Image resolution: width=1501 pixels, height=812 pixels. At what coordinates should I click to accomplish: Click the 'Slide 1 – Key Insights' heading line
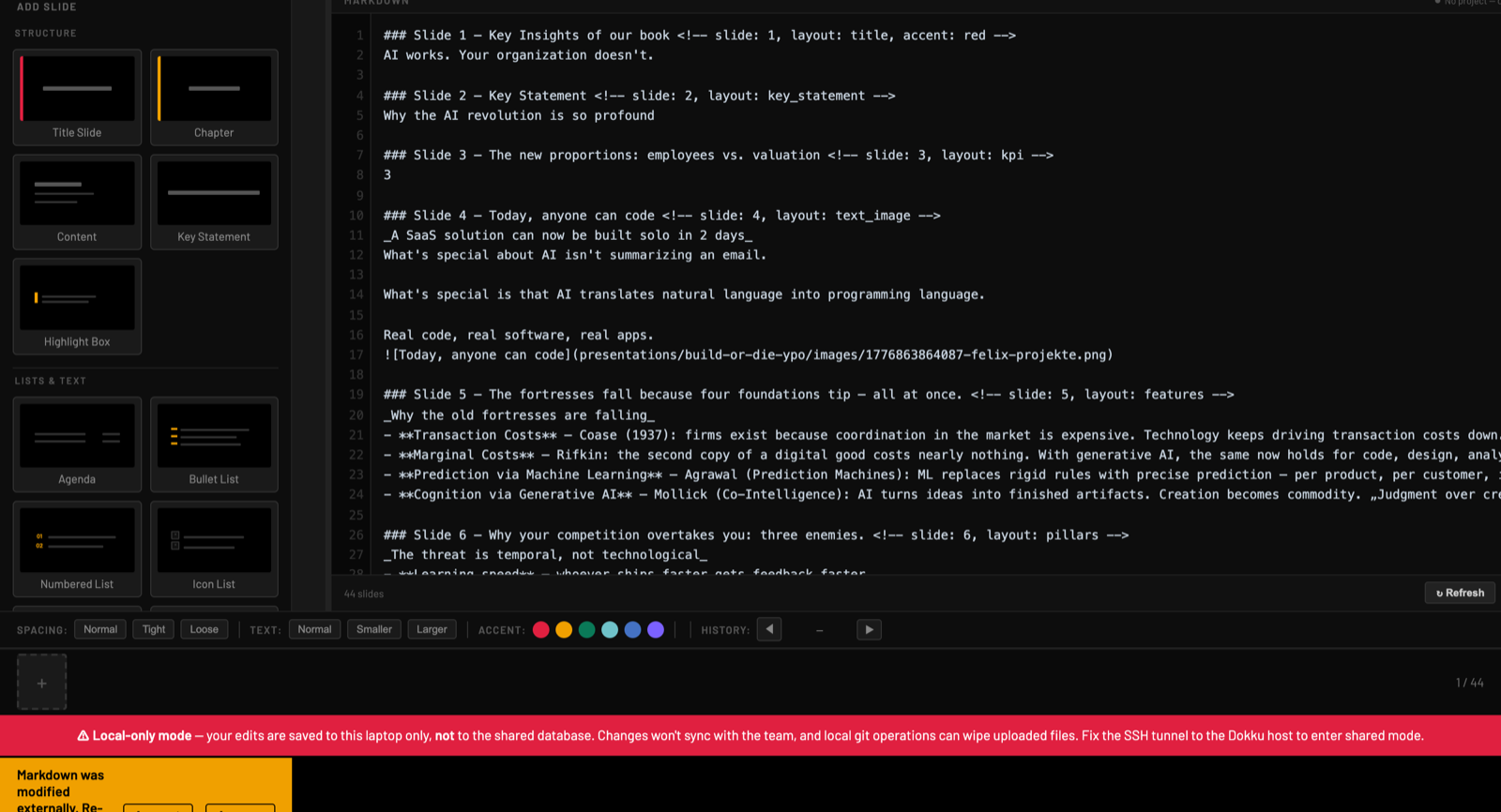coord(699,36)
